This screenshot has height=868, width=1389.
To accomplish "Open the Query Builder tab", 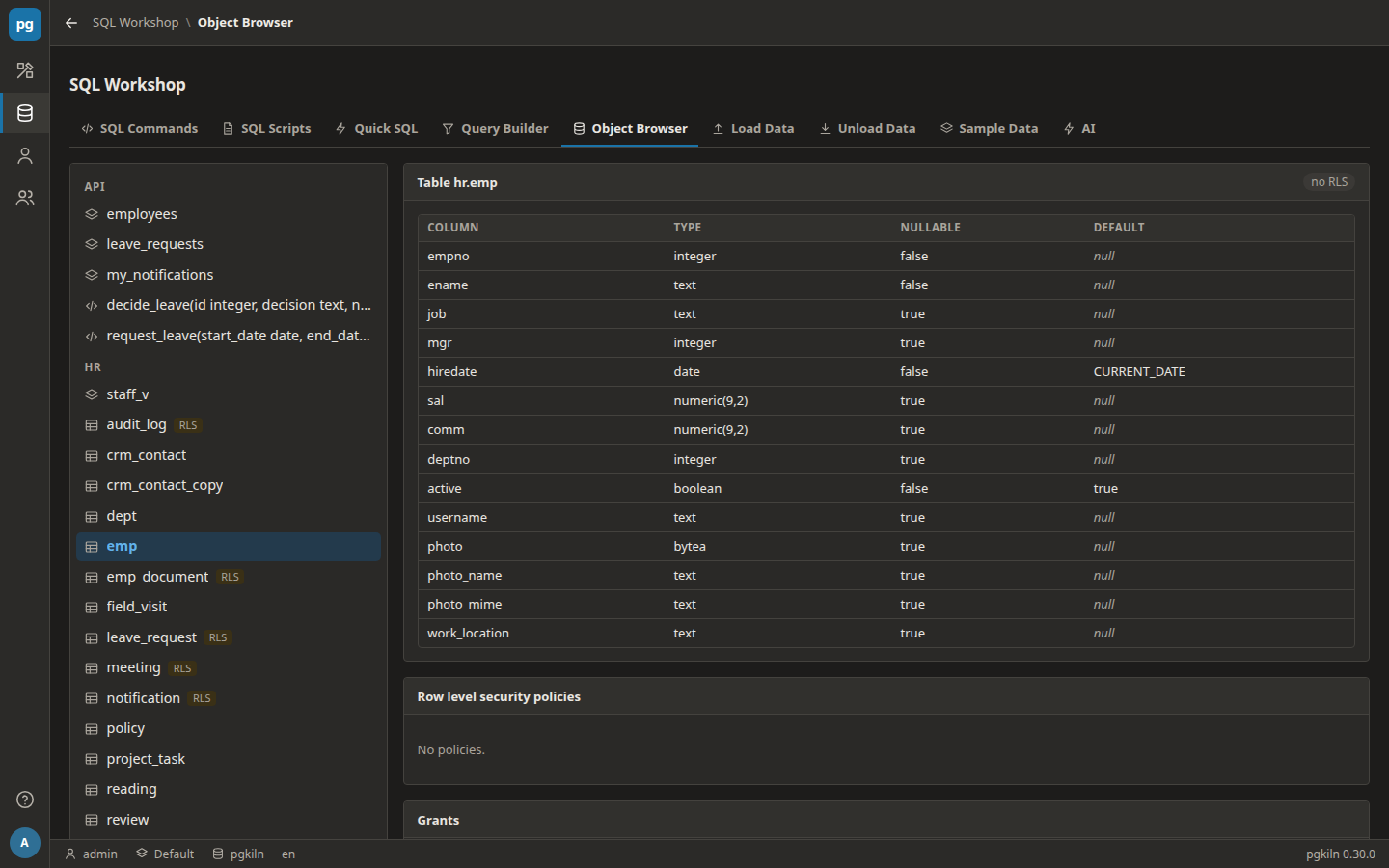I will click(495, 129).
